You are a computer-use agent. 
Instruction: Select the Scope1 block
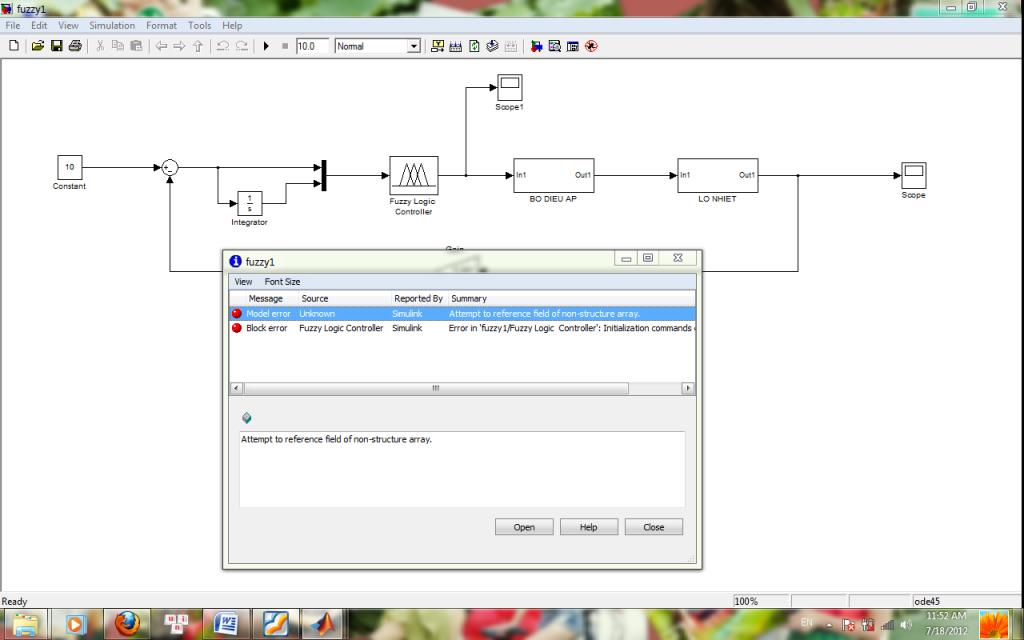pos(509,88)
